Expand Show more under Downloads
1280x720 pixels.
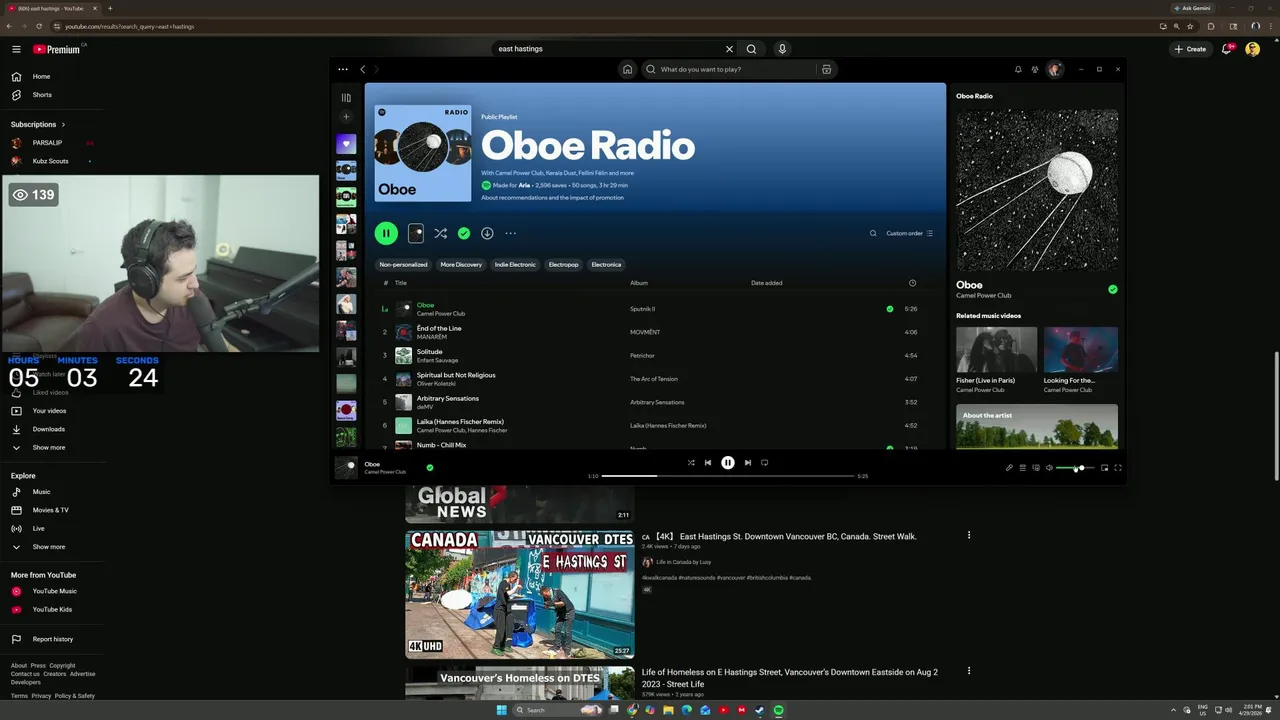(49, 447)
